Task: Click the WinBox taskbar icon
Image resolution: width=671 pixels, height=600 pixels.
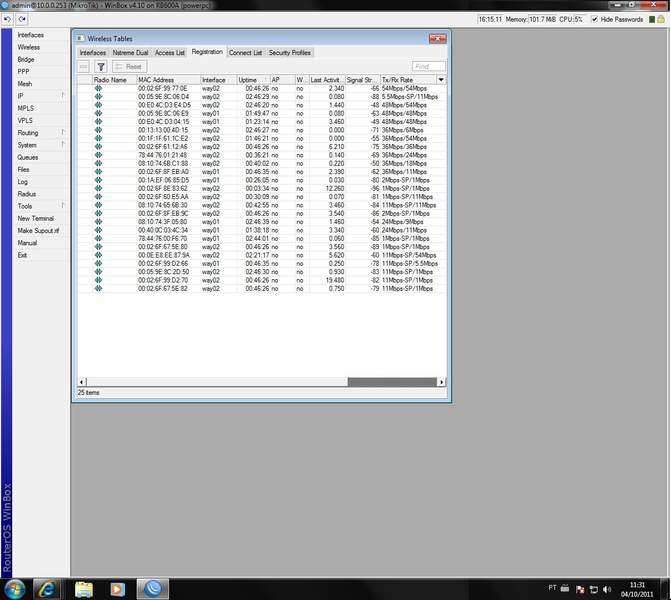Action: (153, 589)
